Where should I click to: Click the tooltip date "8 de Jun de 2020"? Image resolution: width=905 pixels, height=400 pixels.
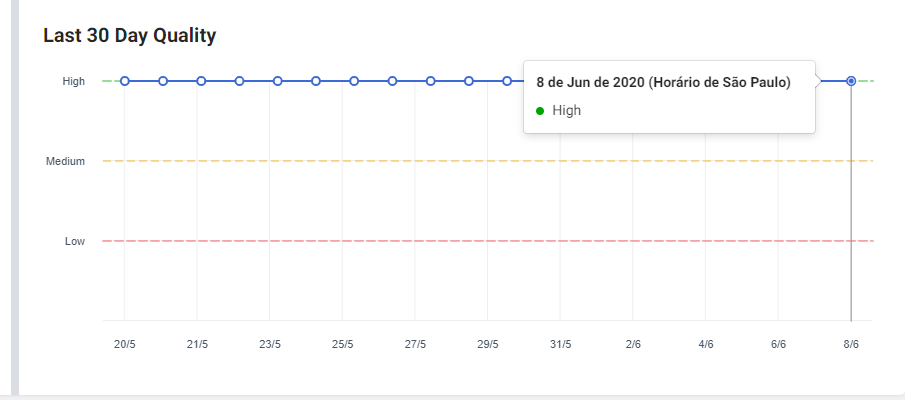click(x=590, y=82)
